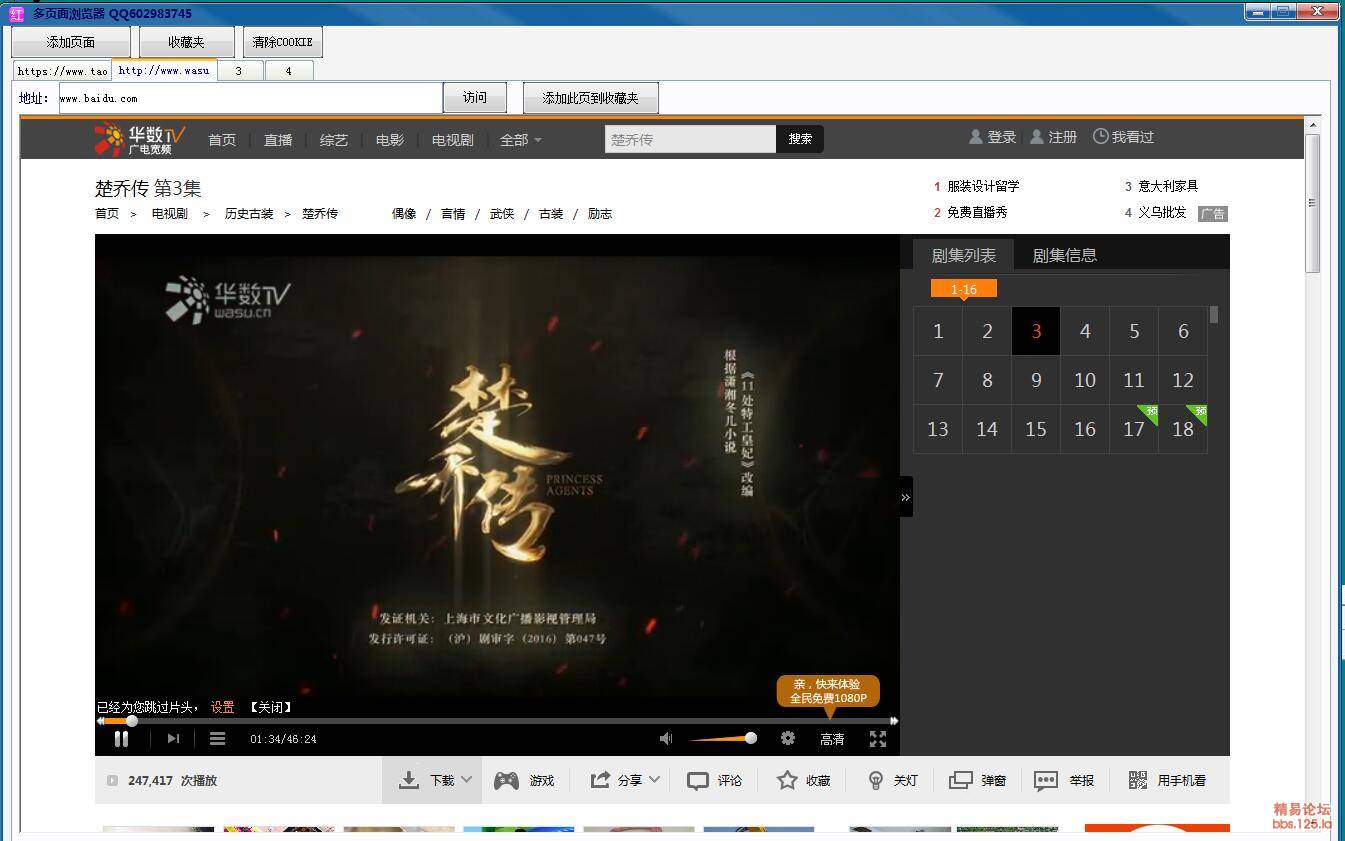Open 首页 in site navigation bar
Screen dimensions: 1345x841
tap(222, 140)
